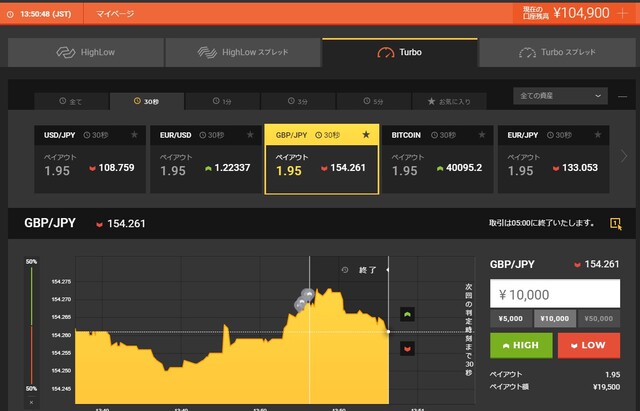Click the clock icon before 終了 label
640x411 pixels.
click(345, 270)
